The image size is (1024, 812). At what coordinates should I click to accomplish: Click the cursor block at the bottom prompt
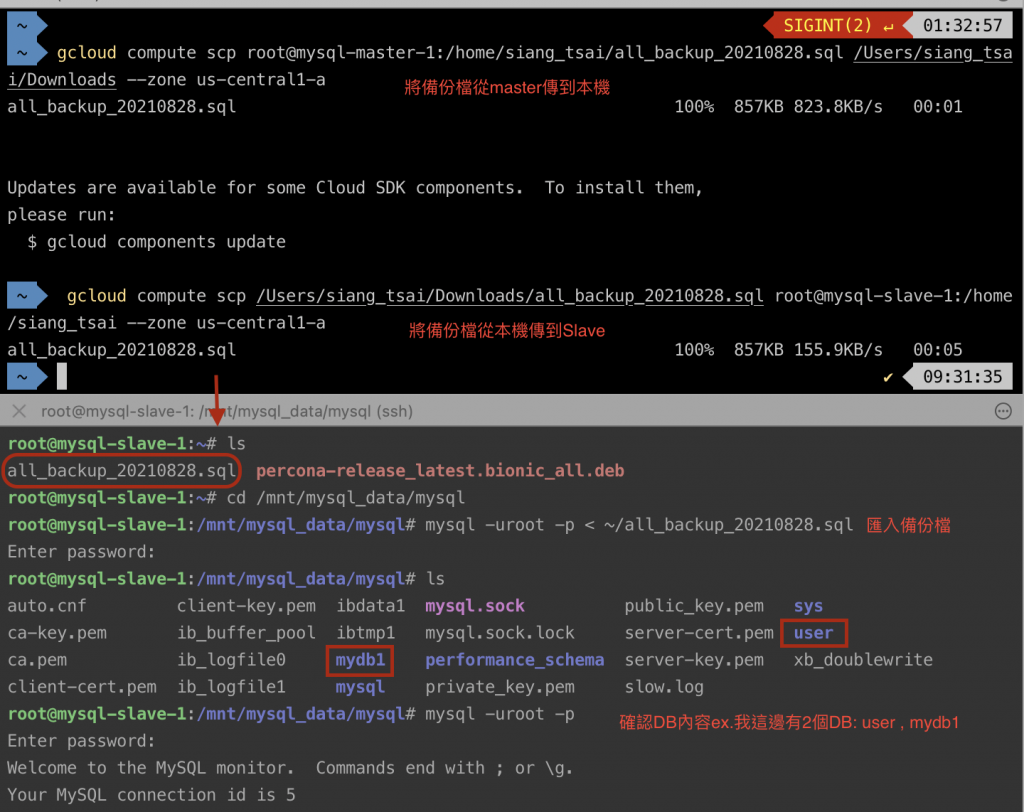click(62, 376)
